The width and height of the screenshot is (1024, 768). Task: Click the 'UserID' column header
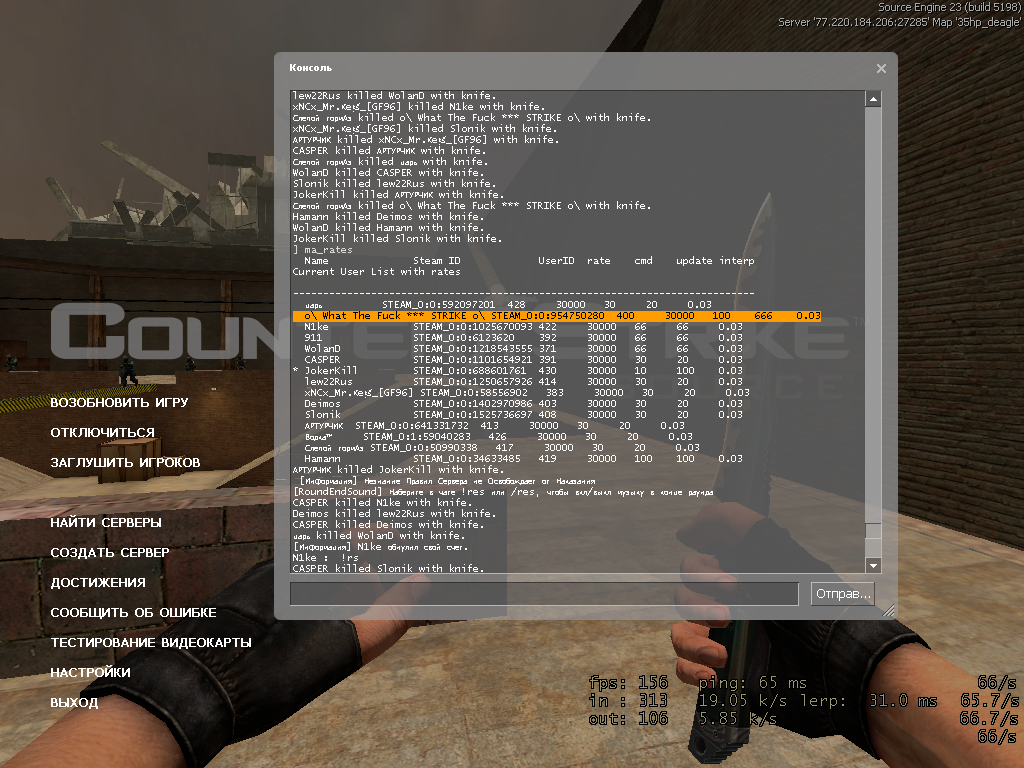(556, 261)
